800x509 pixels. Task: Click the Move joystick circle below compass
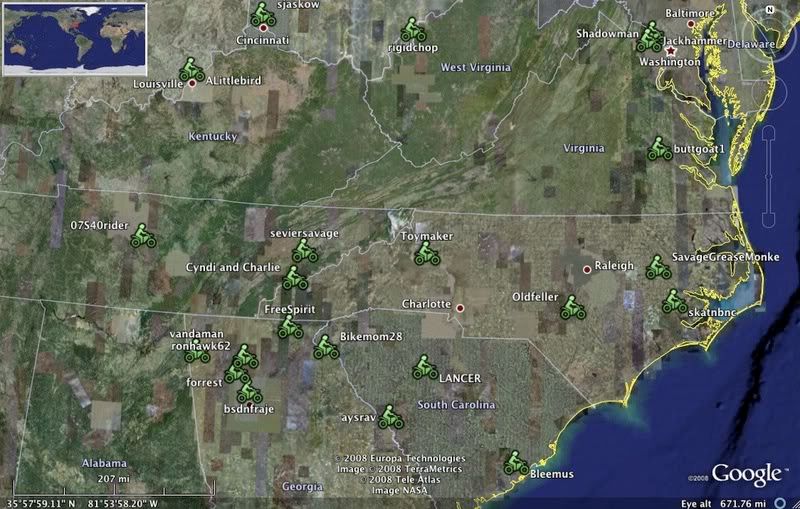pyautogui.click(x=770, y=92)
